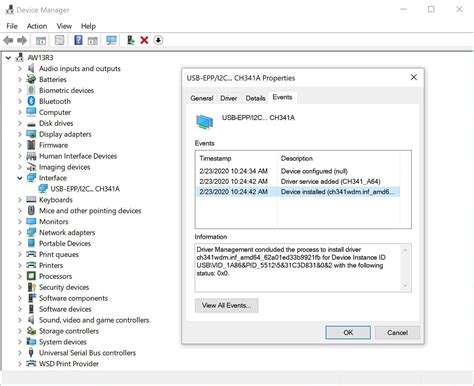Click the Update device driver toolbar icon
The image size is (474, 386).
[131, 40]
